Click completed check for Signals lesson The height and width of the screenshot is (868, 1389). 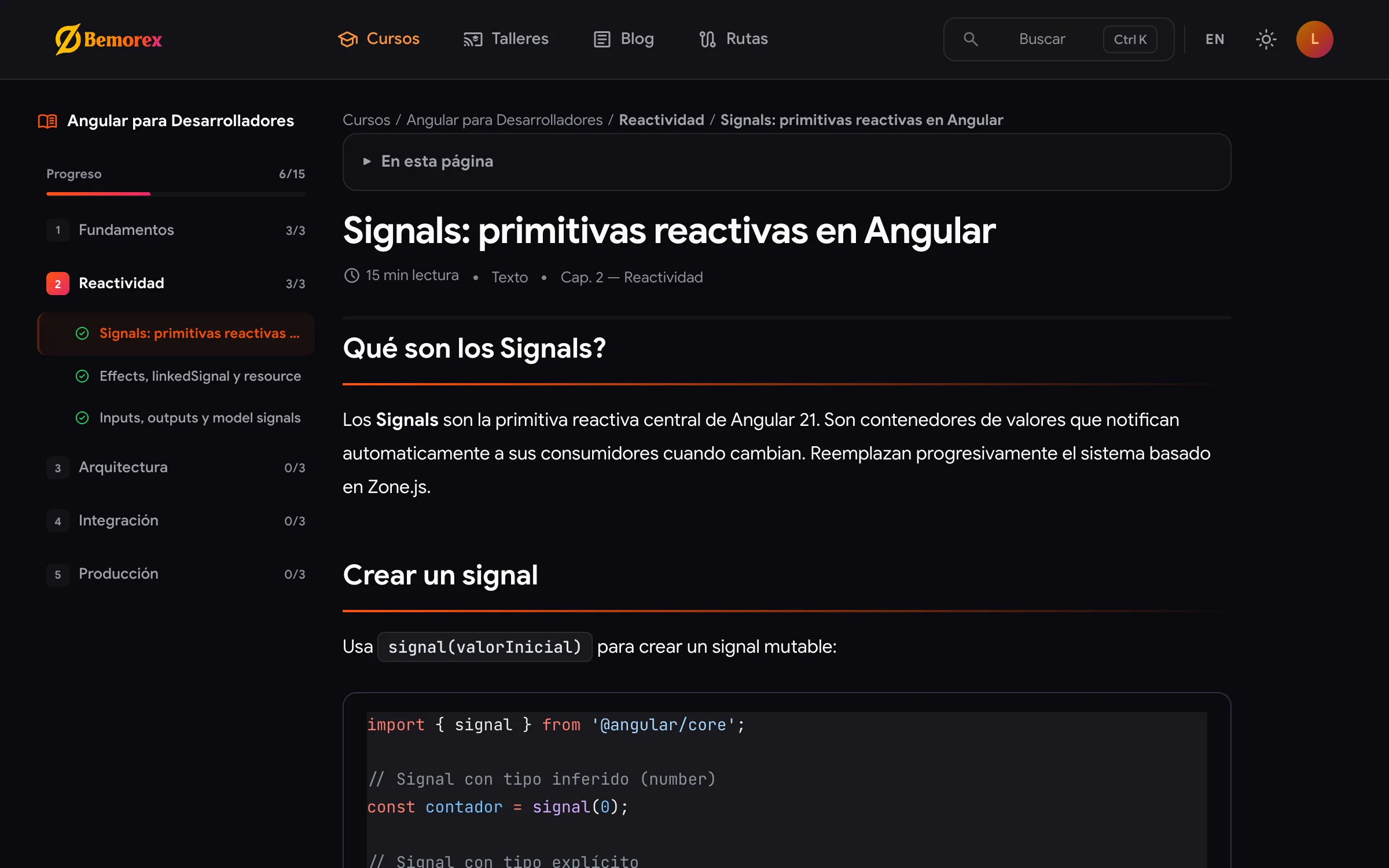[82, 333]
